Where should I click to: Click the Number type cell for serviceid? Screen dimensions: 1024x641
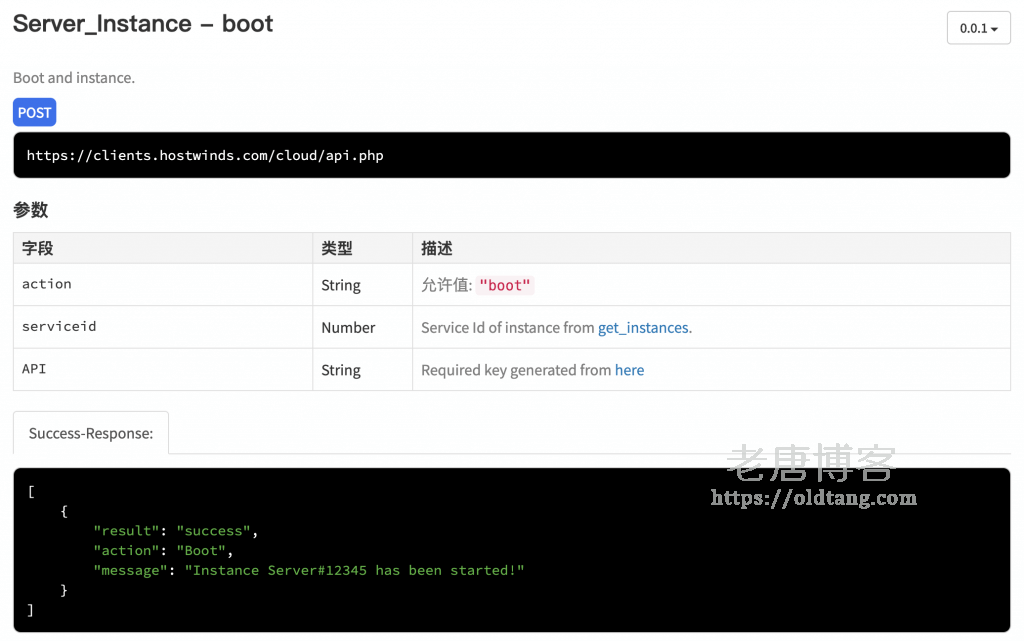tap(348, 328)
